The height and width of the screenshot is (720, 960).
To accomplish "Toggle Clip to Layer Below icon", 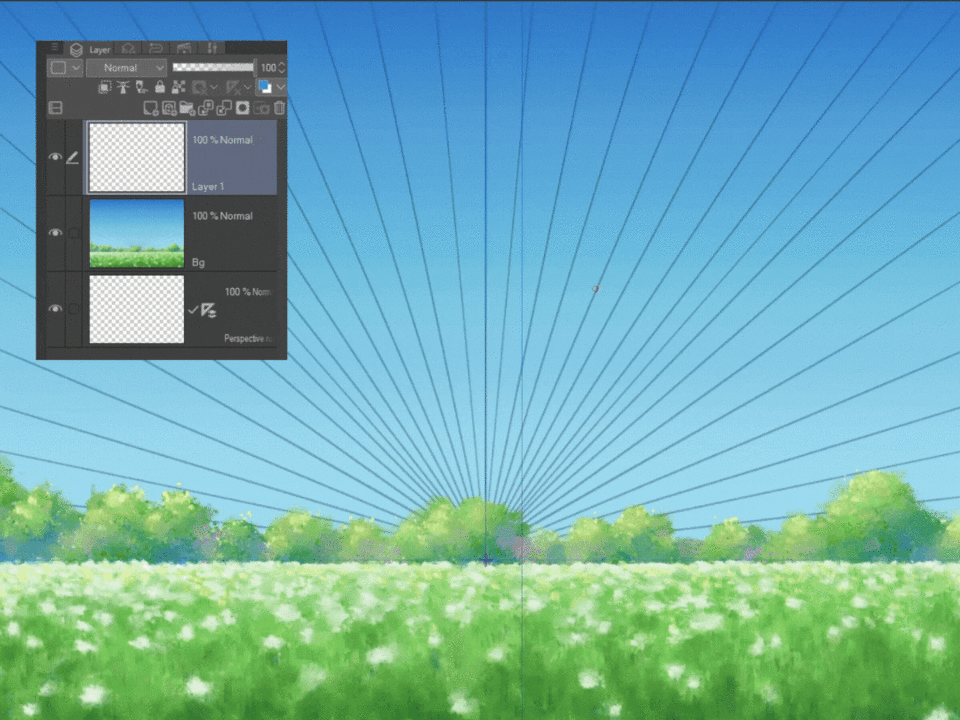I will [105, 88].
